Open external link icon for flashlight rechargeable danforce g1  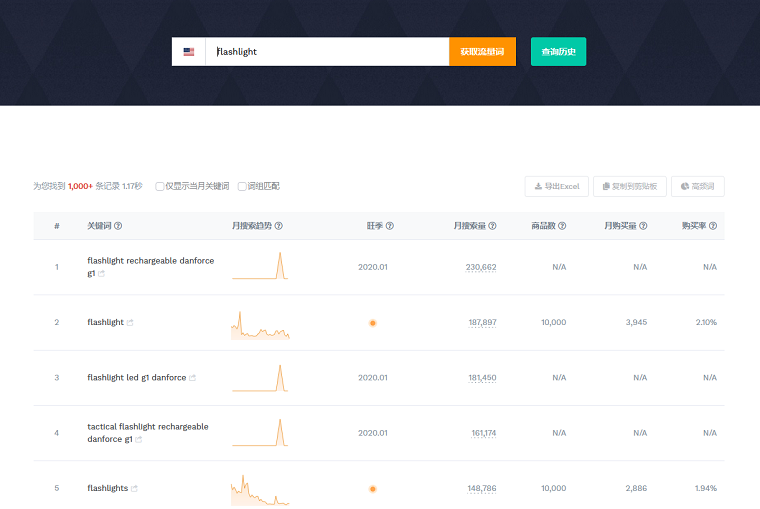(x=101, y=274)
